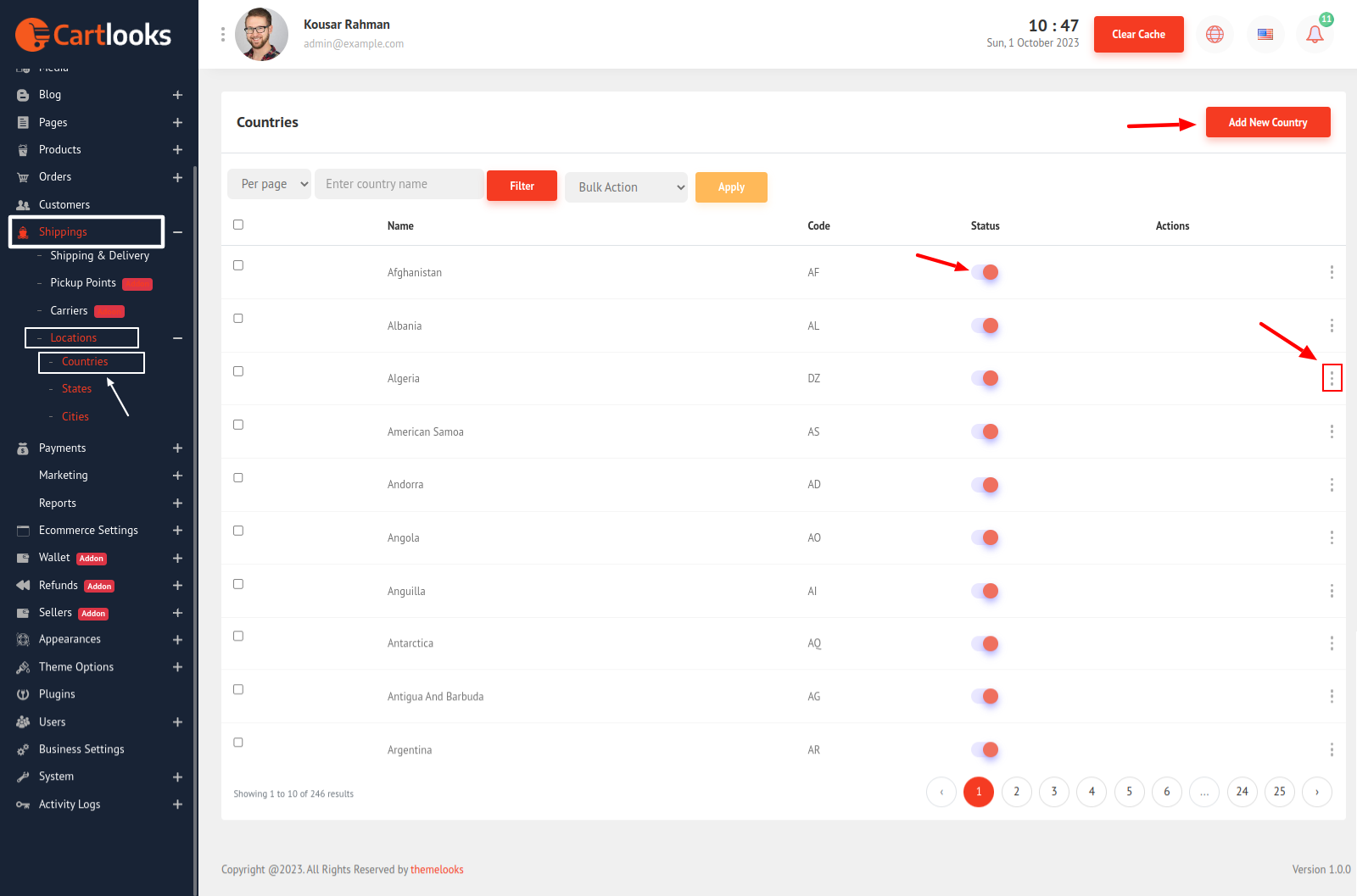This screenshot has height=896, width=1357.
Task: Toggle status switch for Afghanistan
Action: (985, 272)
